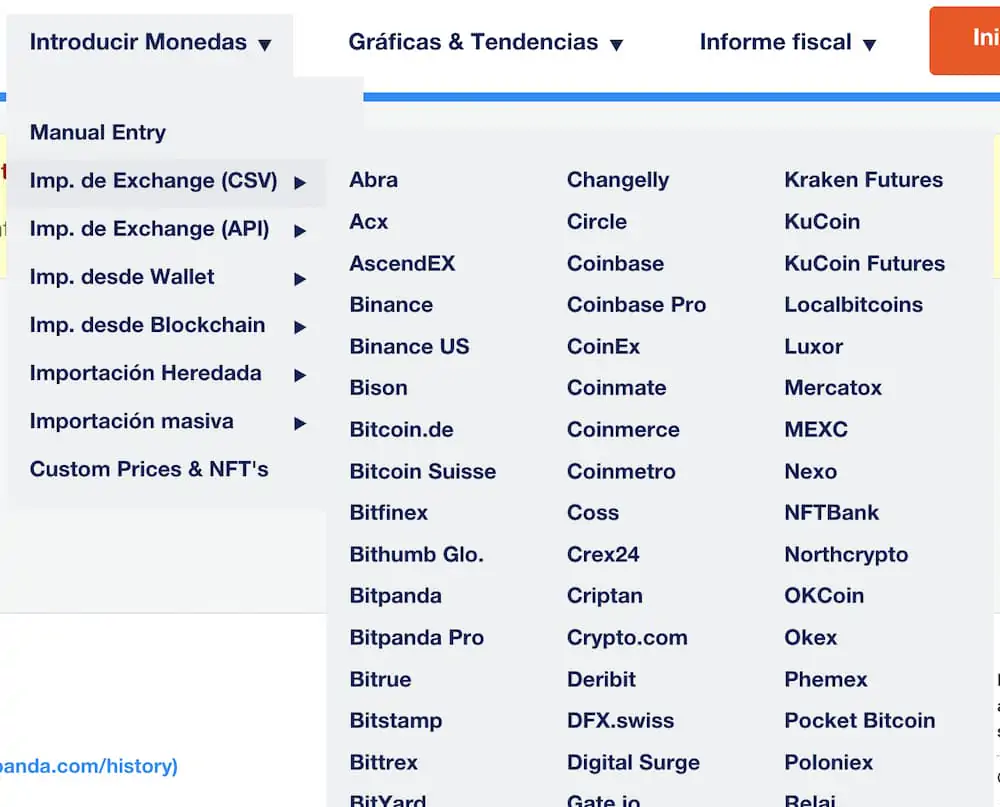Select the Binance exchange import
This screenshot has height=807, width=1000.
(391, 304)
